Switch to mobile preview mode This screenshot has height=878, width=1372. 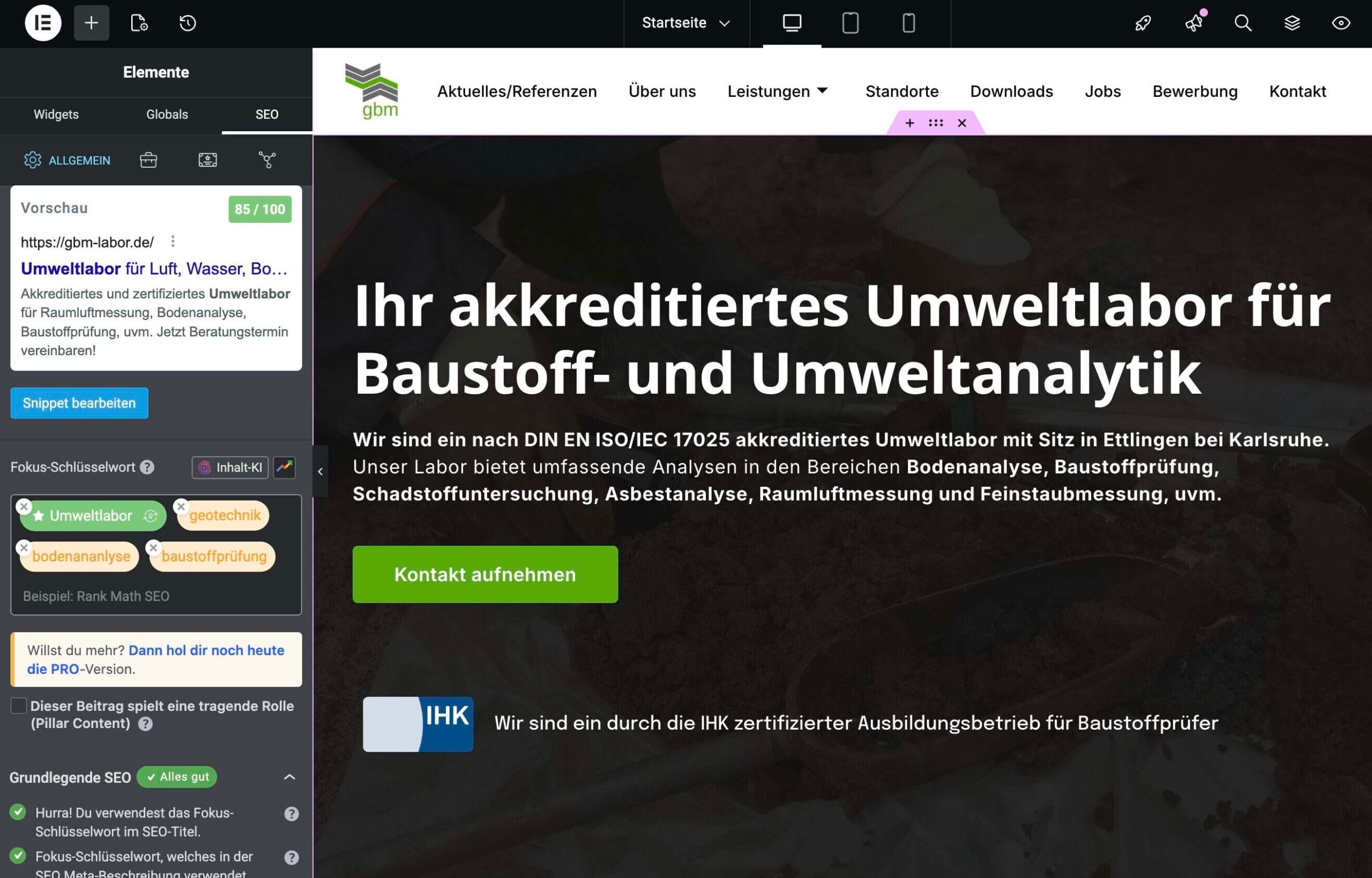pos(908,23)
